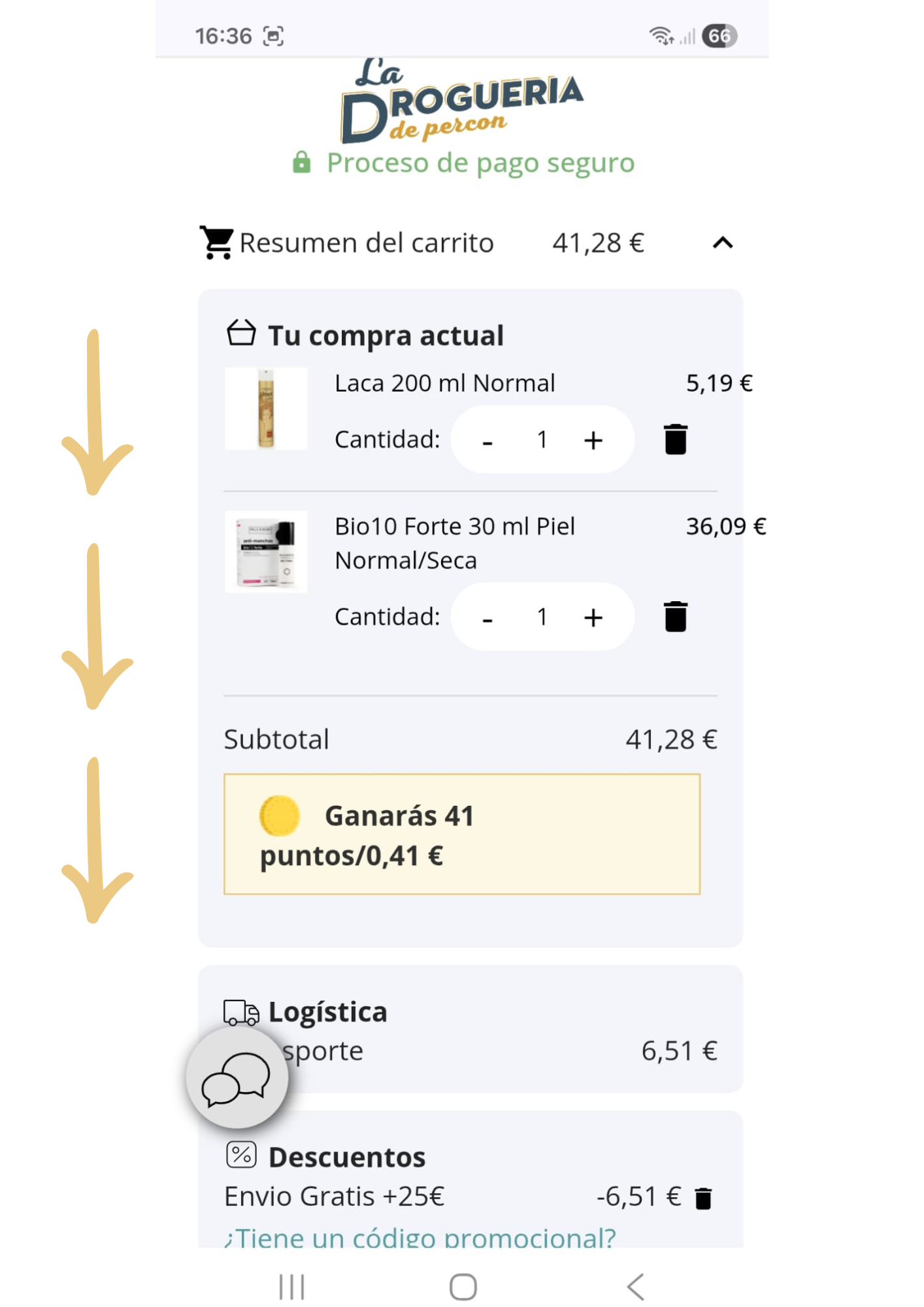Decrease Bio10 Forte quantity
924x1307 pixels.
(487, 618)
